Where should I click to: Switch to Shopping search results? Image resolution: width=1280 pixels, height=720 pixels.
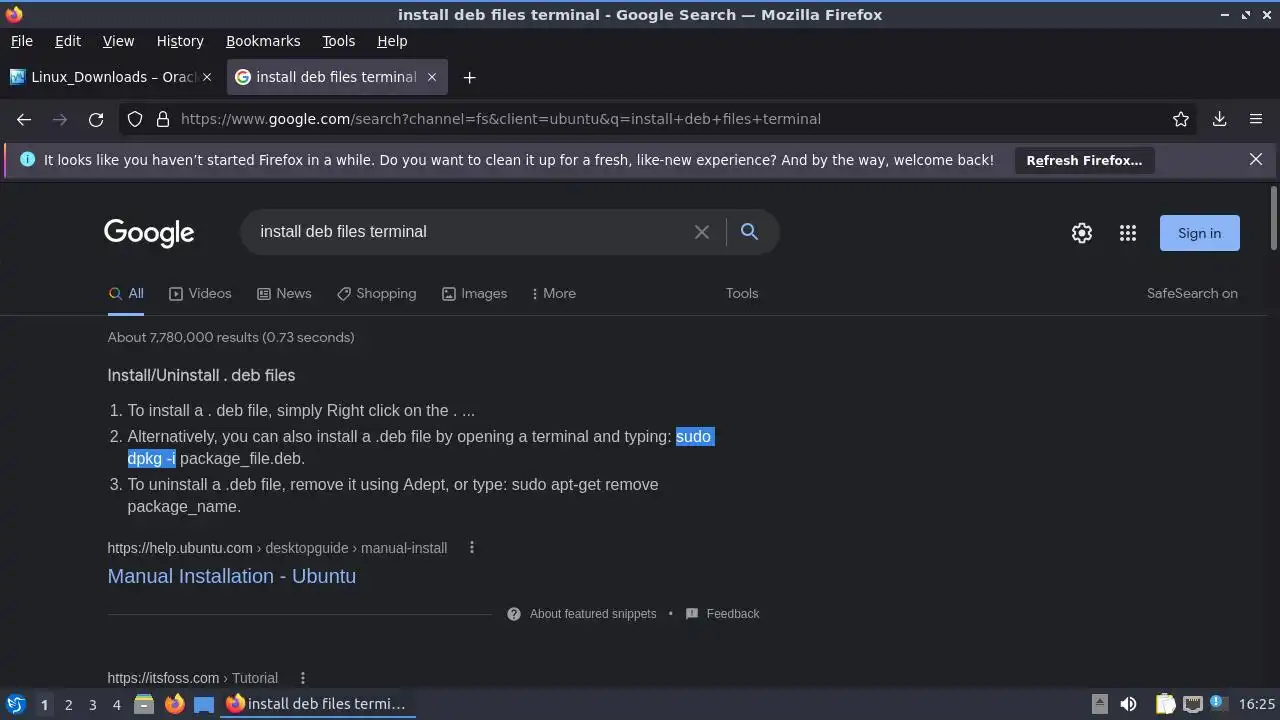click(x=376, y=293)
